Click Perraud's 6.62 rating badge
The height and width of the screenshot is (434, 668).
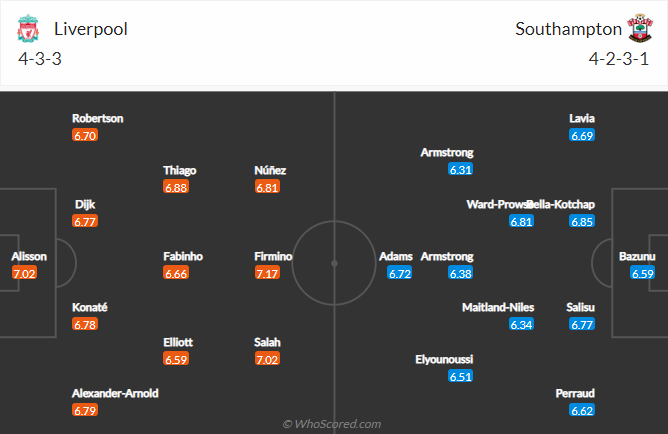[583, 410]
